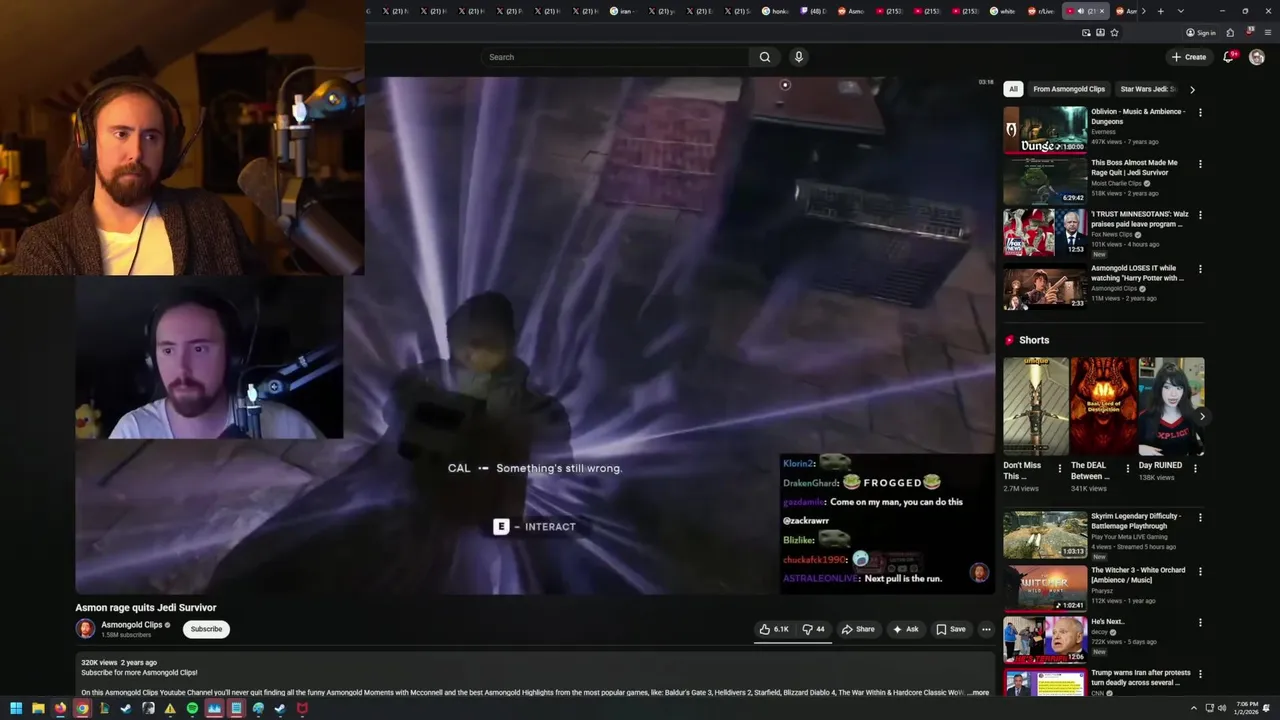This screenshot has height=720, width=1280.
Task: Open YouTube notifications bell
Action: tap(1229, 57)
